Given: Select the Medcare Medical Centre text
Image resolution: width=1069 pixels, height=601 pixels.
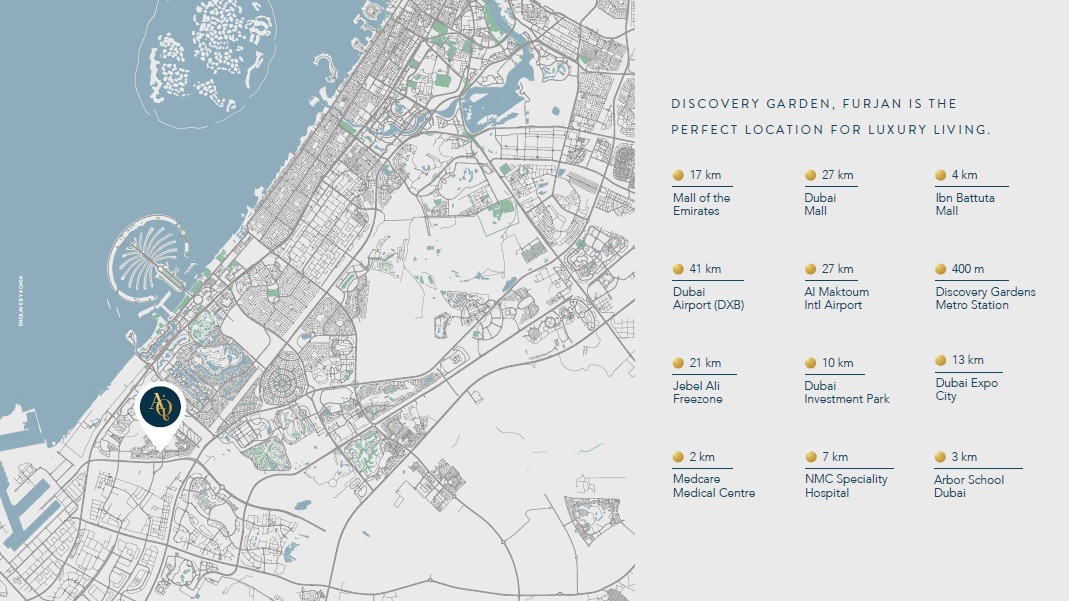Looking at the screenshot, I should (713, 487).
